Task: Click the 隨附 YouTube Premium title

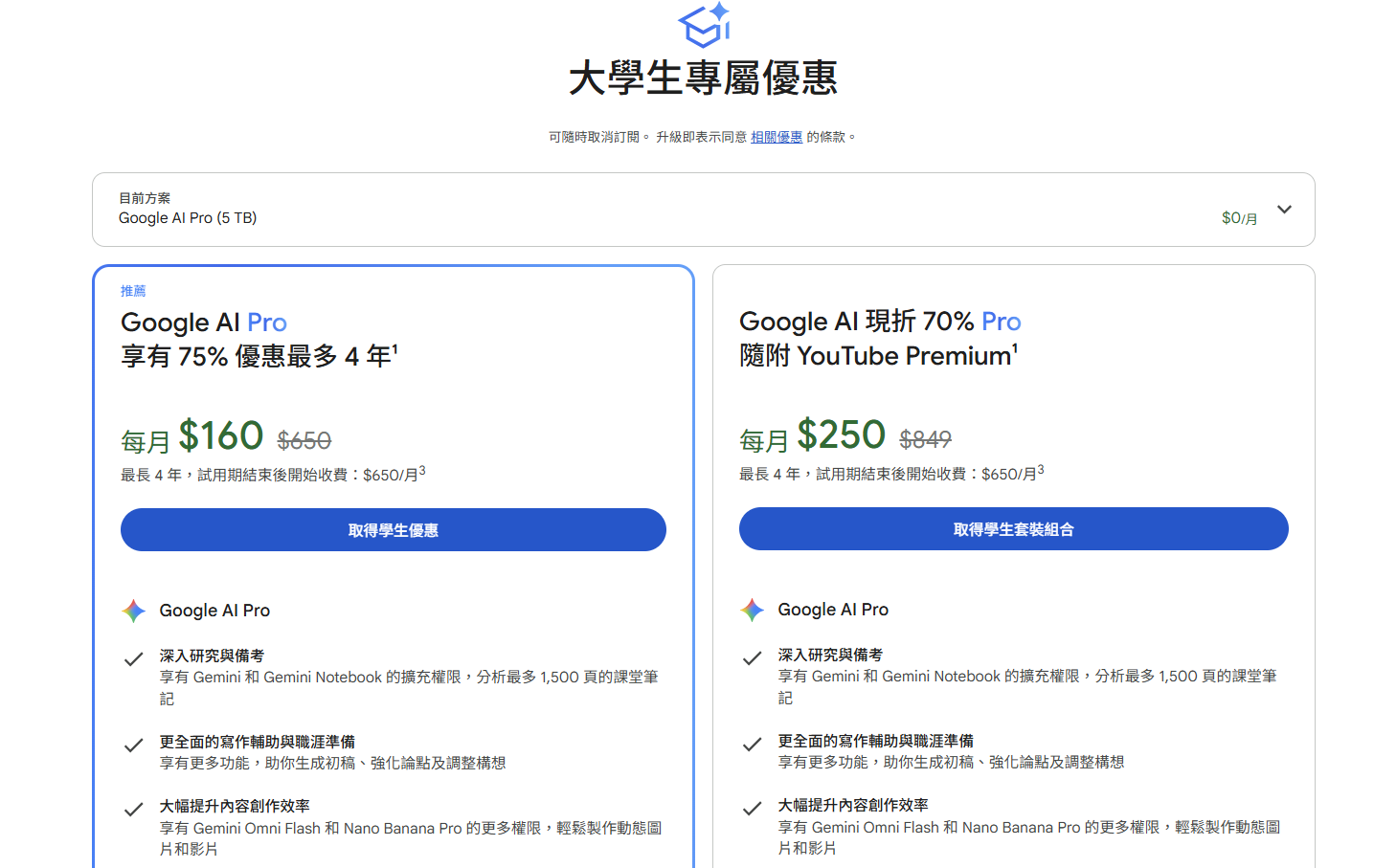Action: pos(878,355)
